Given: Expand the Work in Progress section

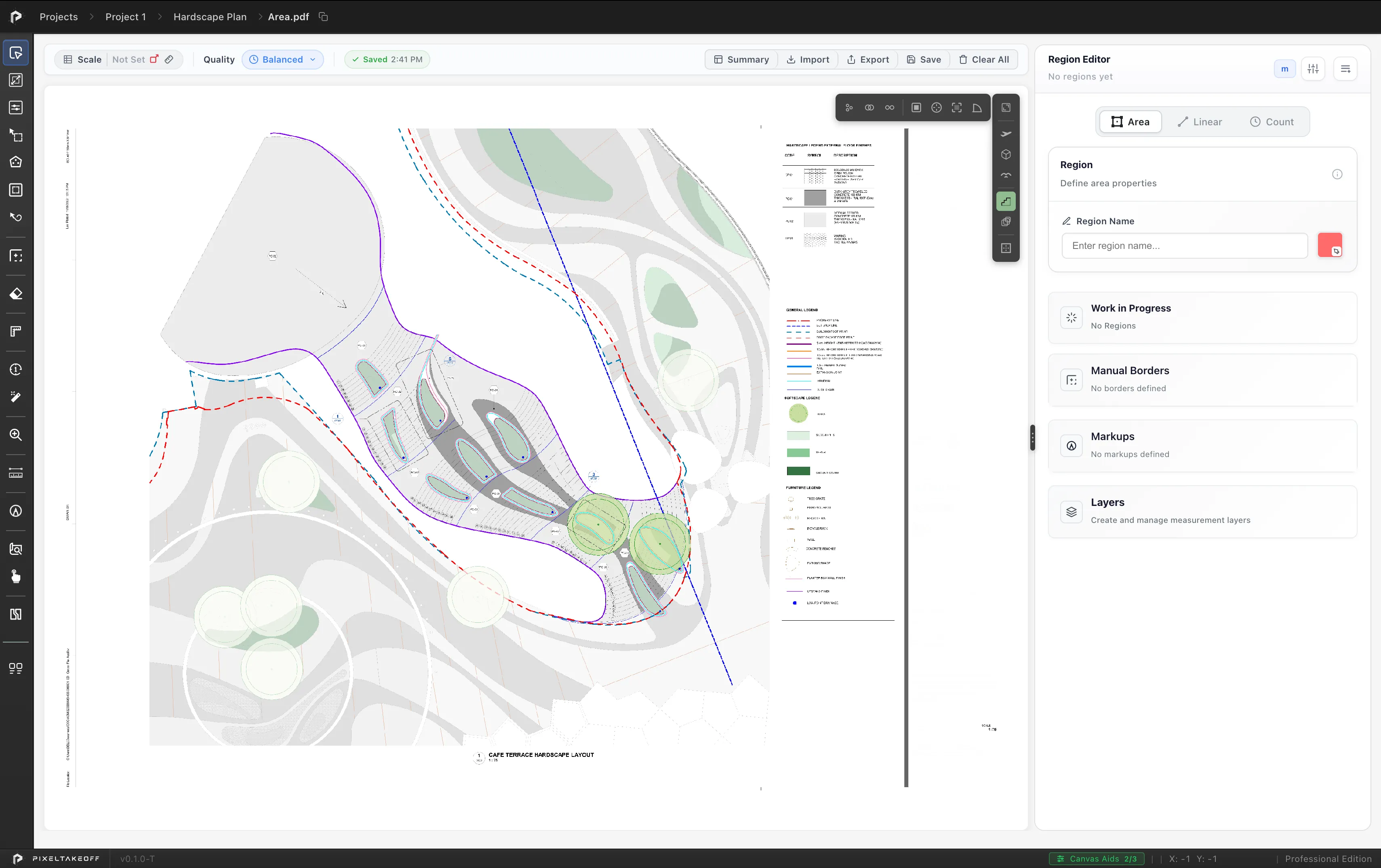Looking at the screenshot, I should click(1203, 317).
